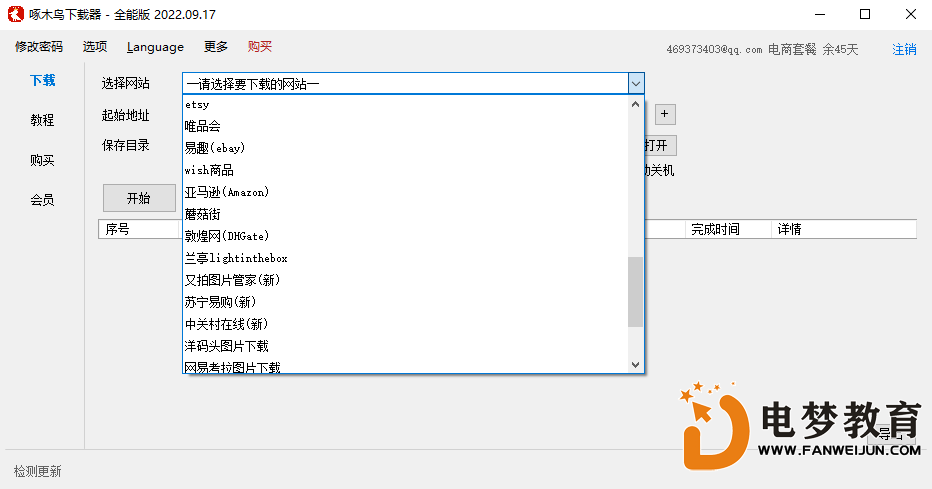Switch to the 下载 sidebar tab
932x489 pixels.
42,80
